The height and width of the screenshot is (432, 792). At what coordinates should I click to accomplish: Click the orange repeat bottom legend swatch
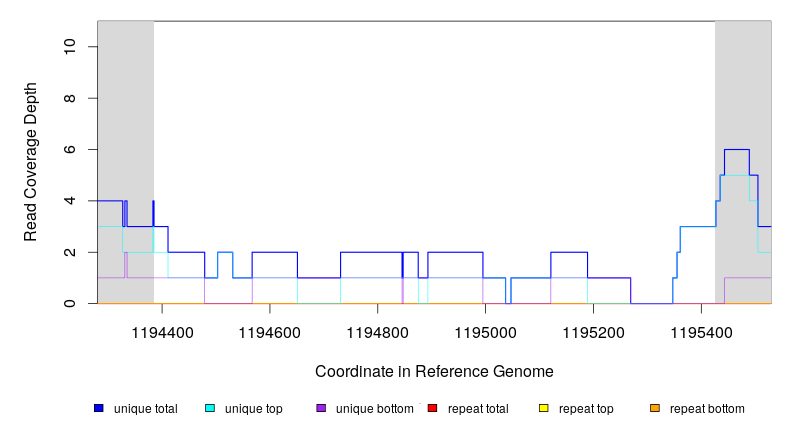tap(655, 408)
